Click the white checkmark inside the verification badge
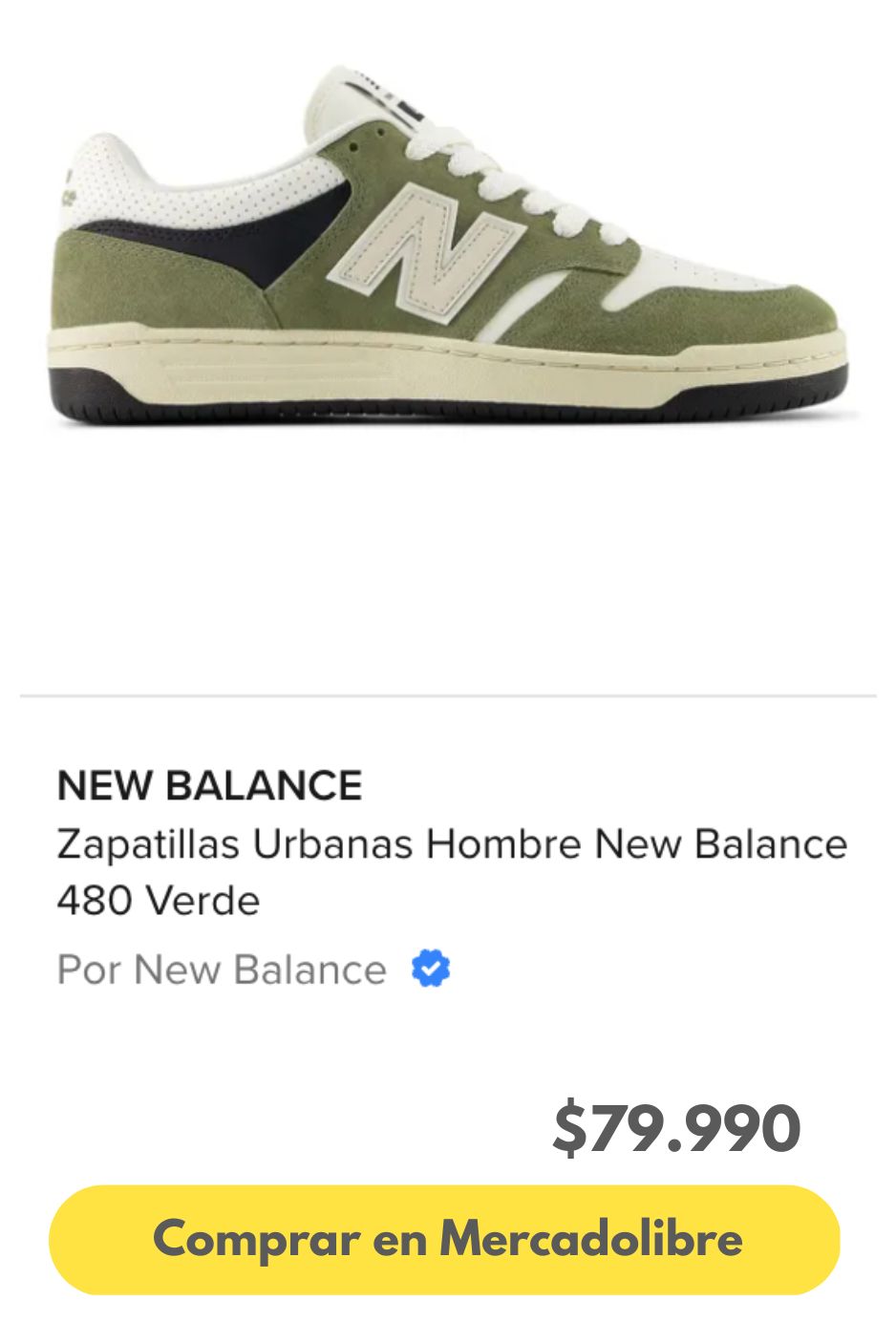Viewport: 896px width, 1343px height. point(430,970)
